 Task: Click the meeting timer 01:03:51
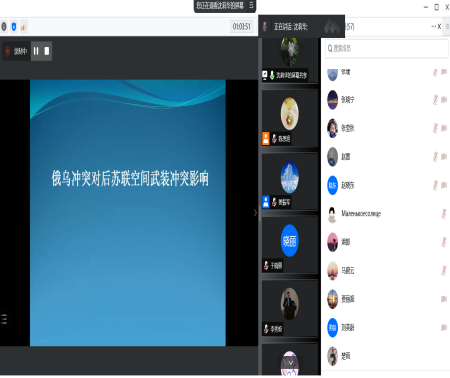[x=242, y=26]
